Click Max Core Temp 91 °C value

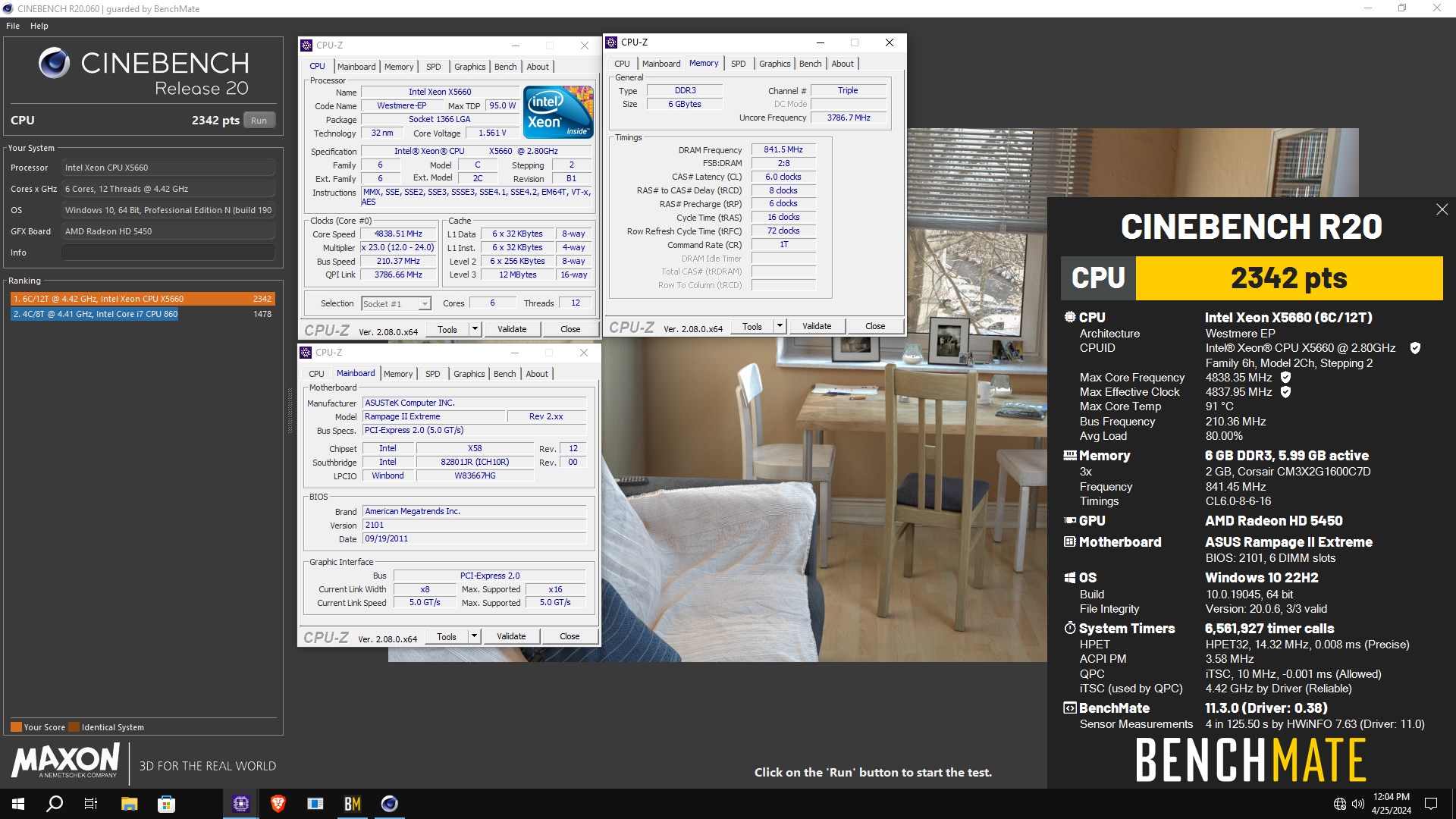point(1219,406)
